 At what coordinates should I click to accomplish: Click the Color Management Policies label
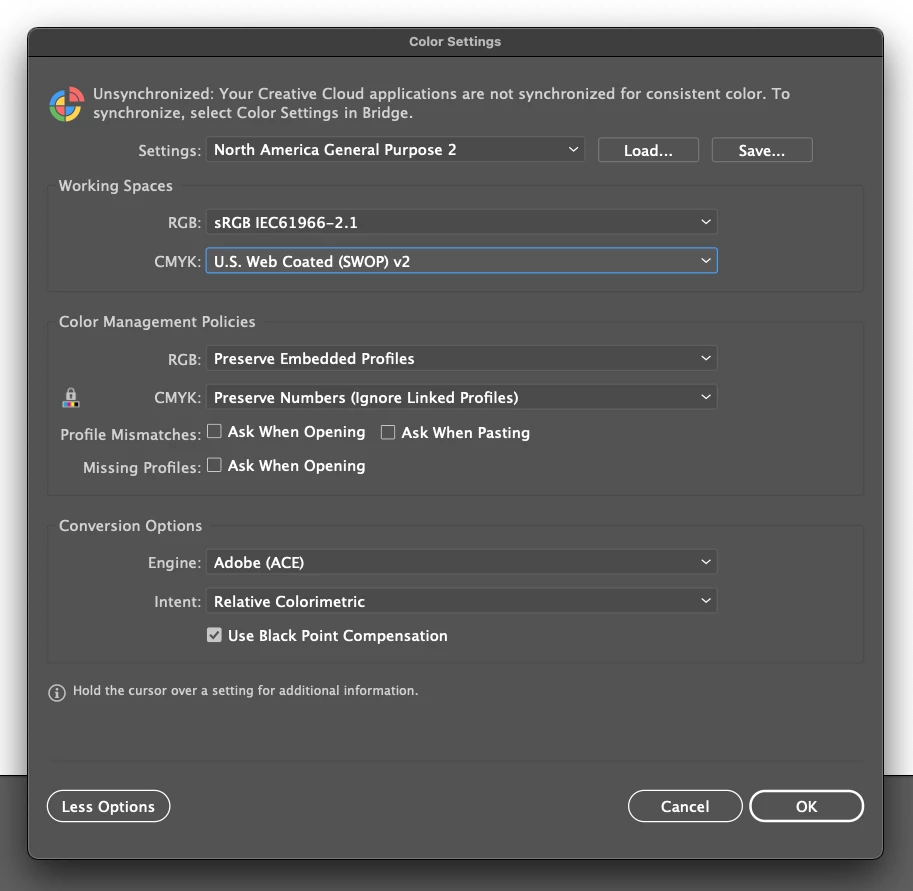157,321
